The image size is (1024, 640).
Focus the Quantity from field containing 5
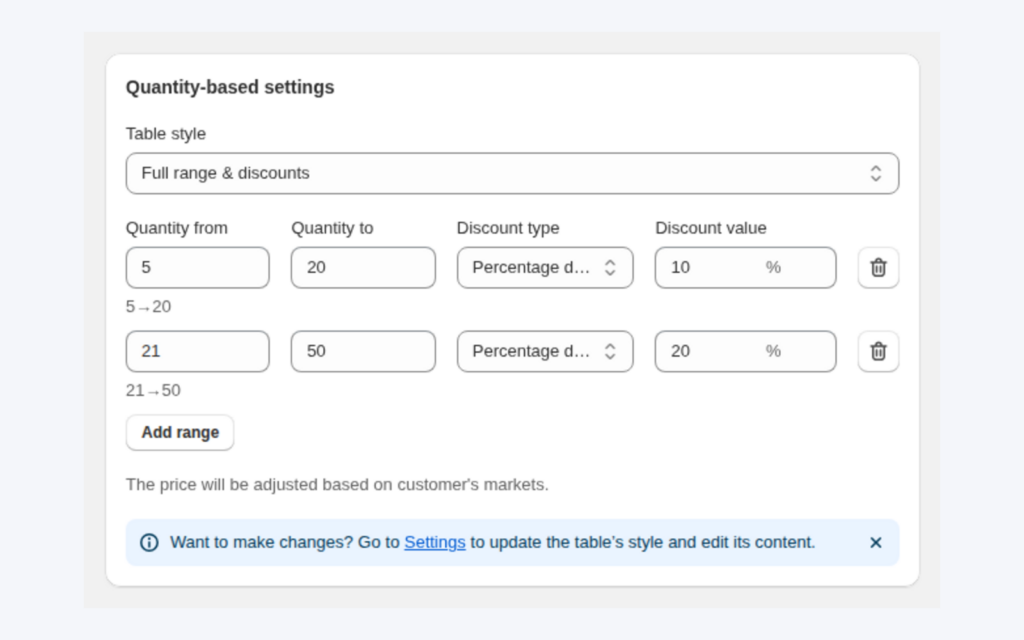(x=197, y=267)
